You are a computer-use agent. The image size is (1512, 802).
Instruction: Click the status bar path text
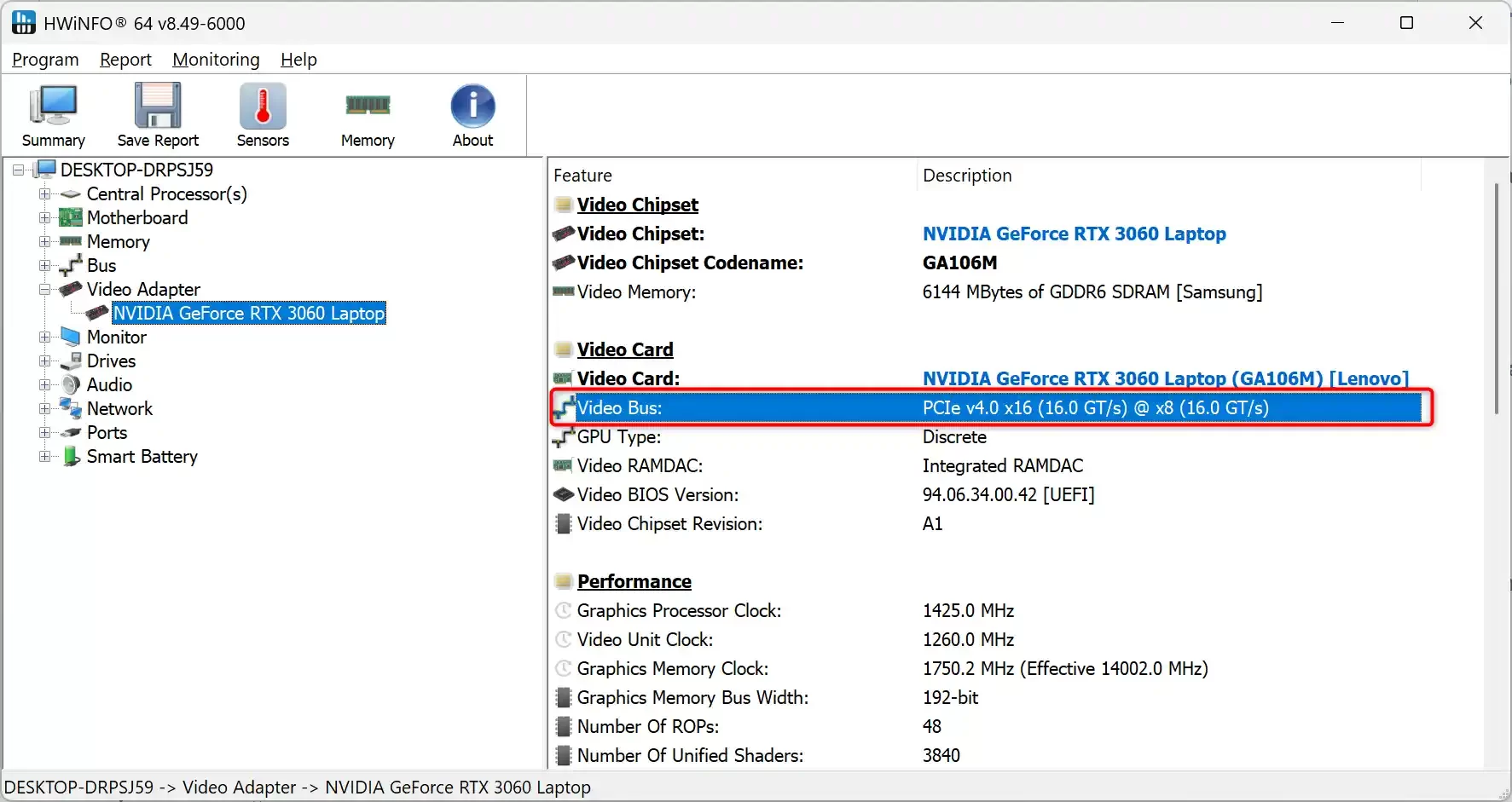(x=298, y=788)
